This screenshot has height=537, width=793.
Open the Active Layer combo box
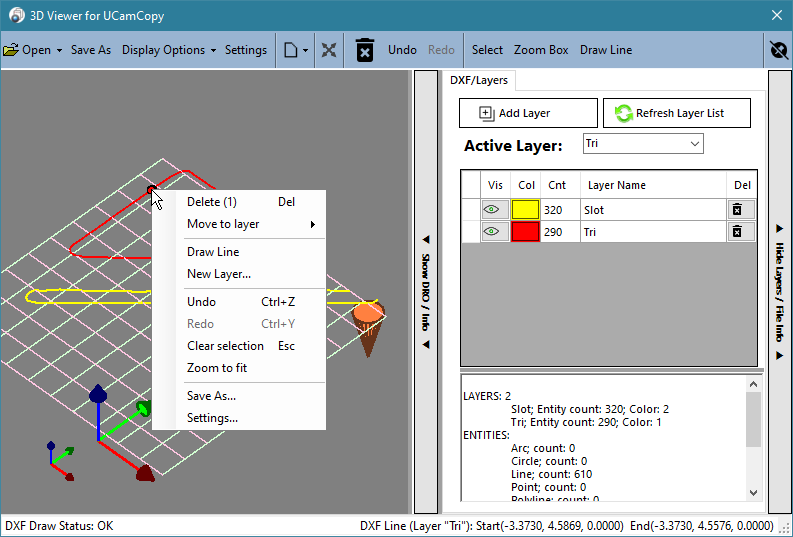click(x=643, y=144)
